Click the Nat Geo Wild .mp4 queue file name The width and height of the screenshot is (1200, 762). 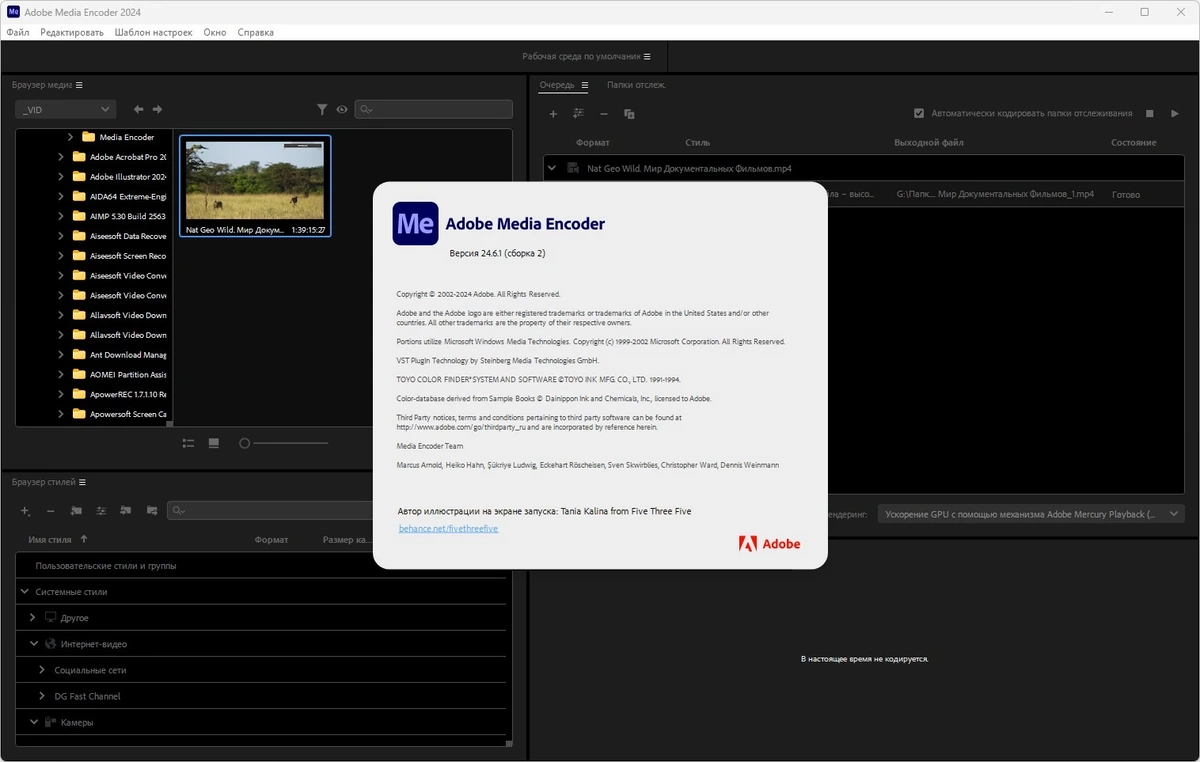(x=689, y=169)
